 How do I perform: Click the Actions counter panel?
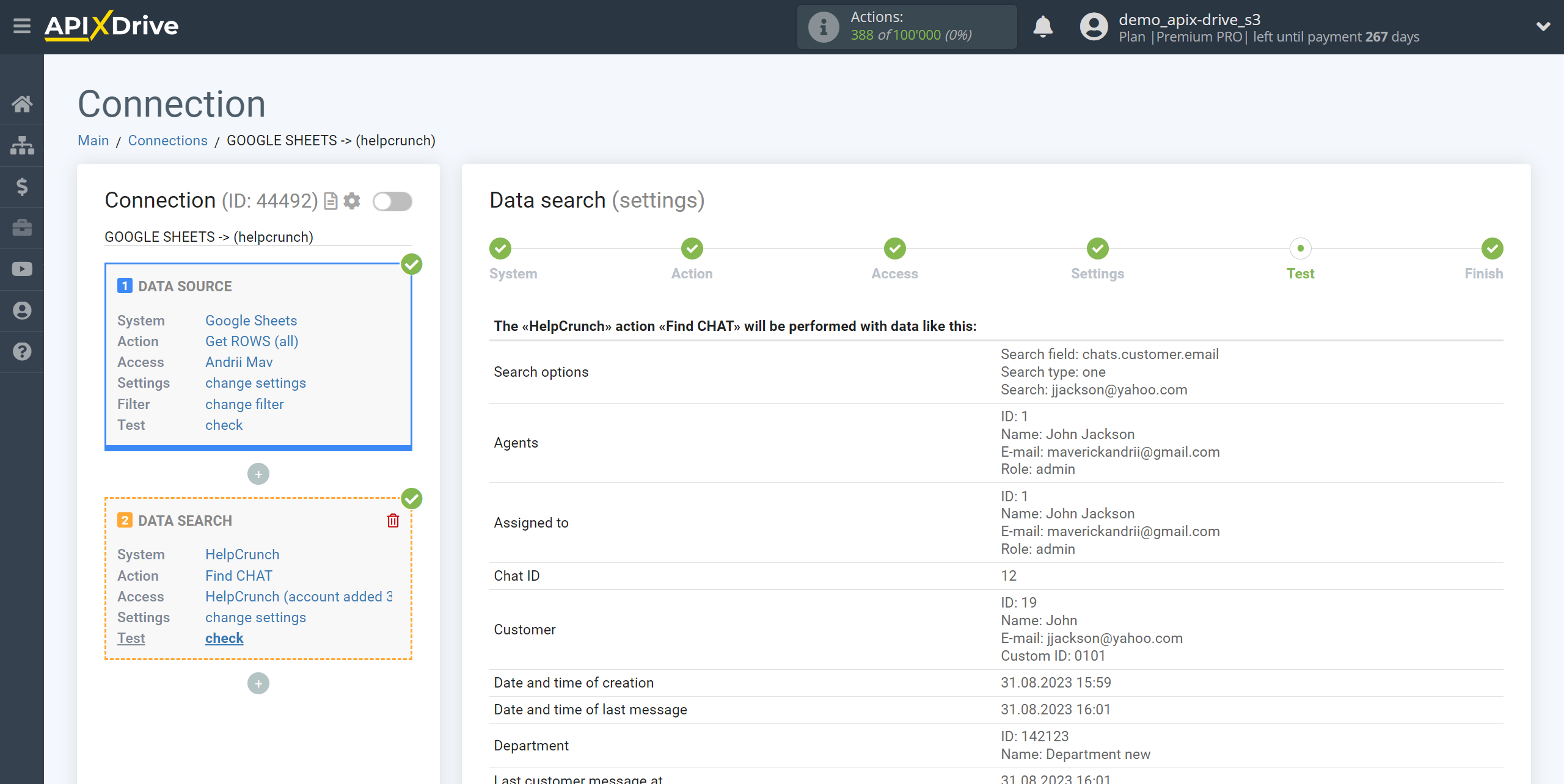tap(907, 27)
